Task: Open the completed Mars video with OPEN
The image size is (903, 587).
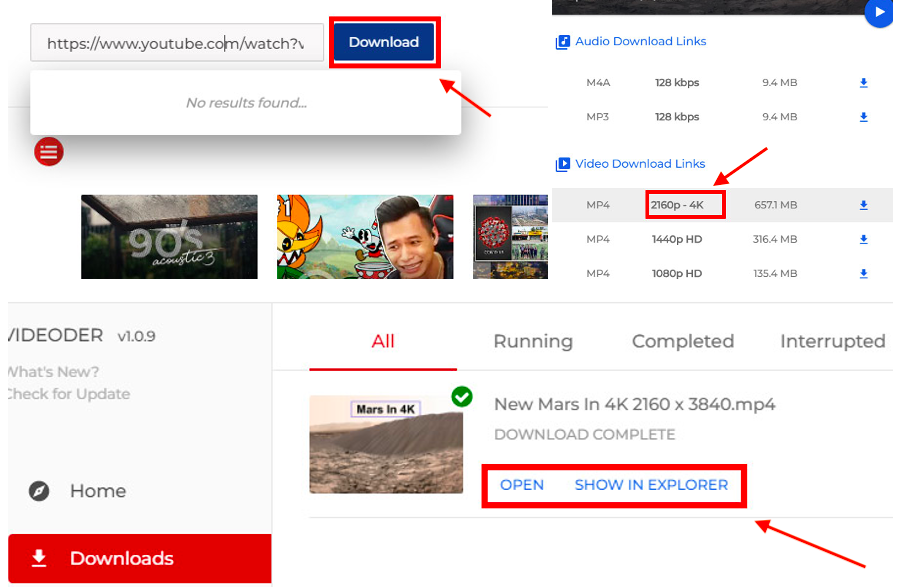Action: 522,485
